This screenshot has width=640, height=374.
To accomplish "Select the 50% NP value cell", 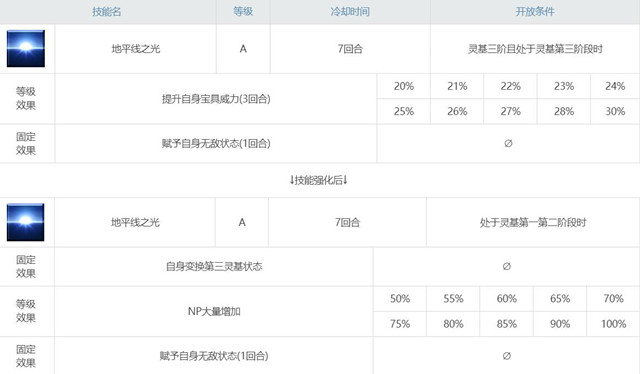I will [x=400, y=299].
